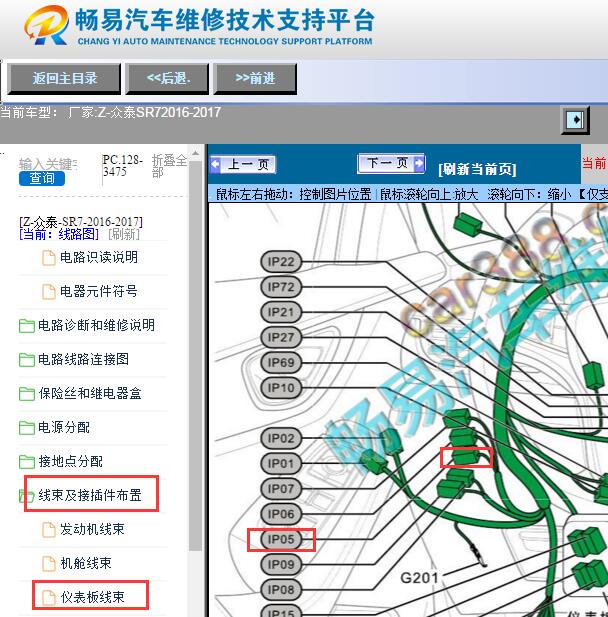Go to previous page with 上一页

243,164
